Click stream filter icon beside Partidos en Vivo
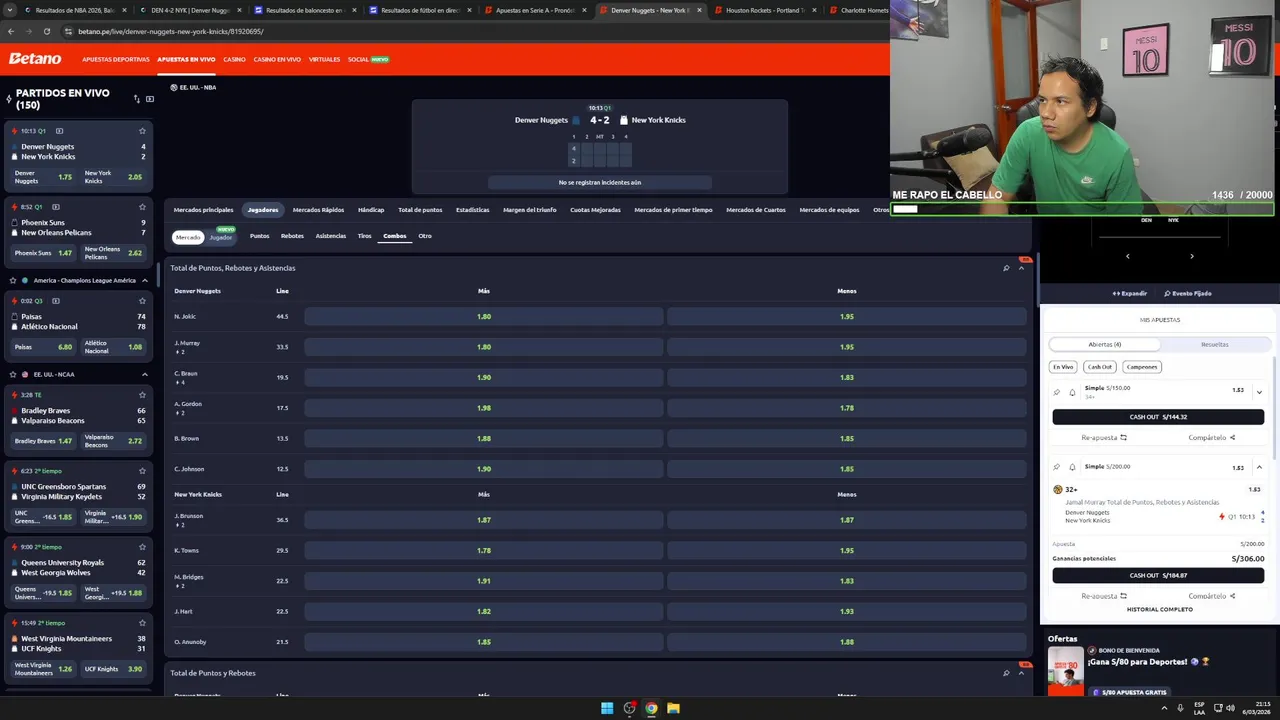1280x720 pixels. [x=150, y=99]
